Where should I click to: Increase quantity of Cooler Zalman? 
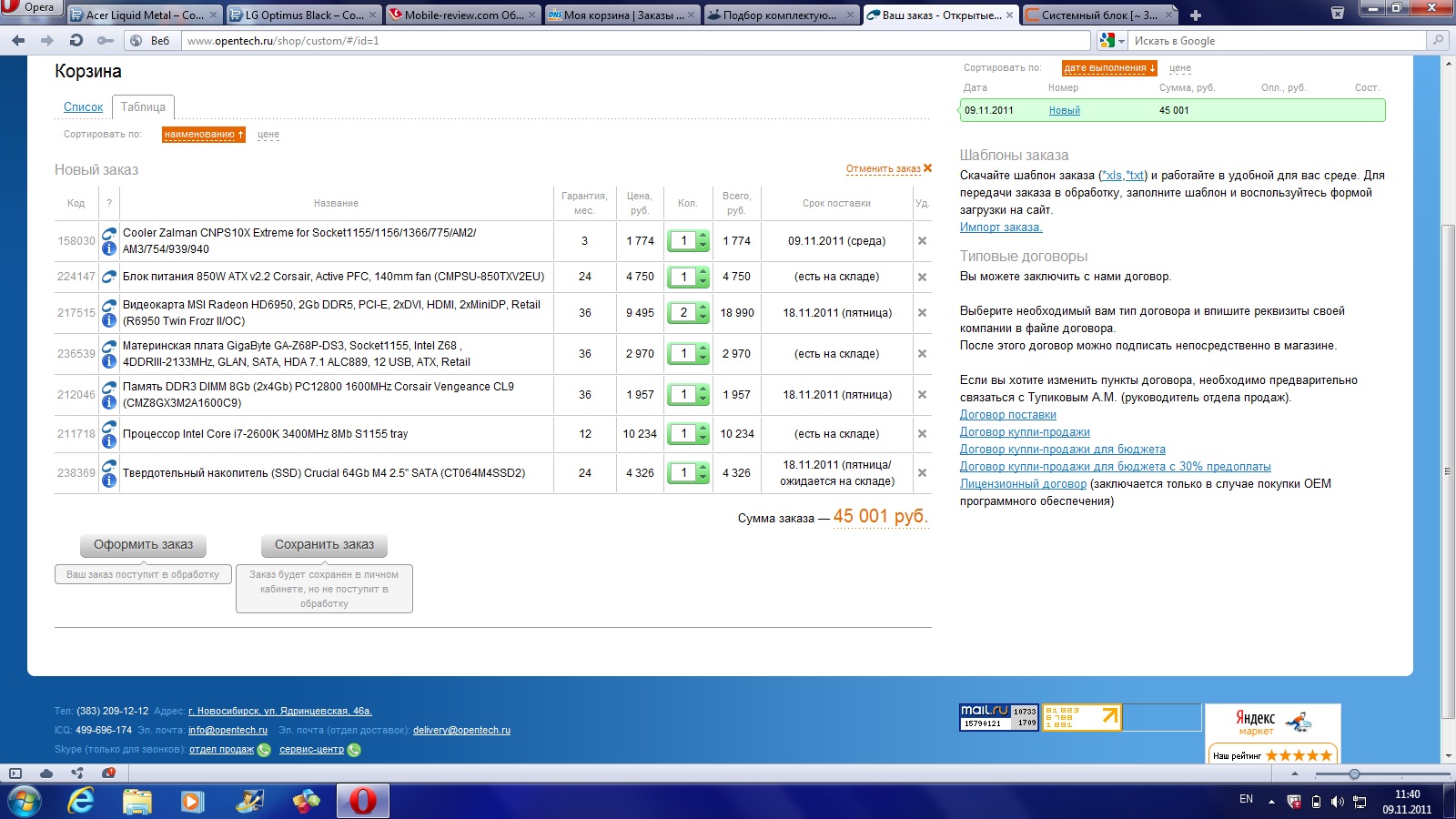(703, 237)
